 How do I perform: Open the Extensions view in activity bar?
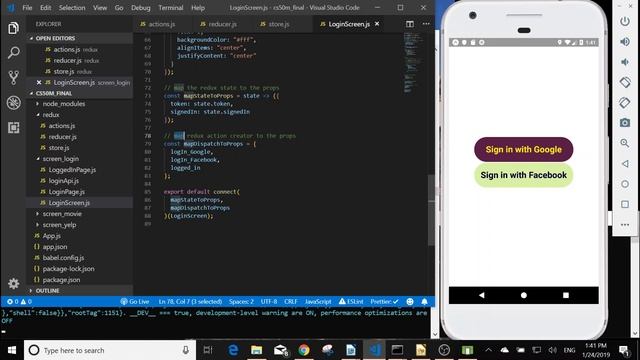(13, 128)
